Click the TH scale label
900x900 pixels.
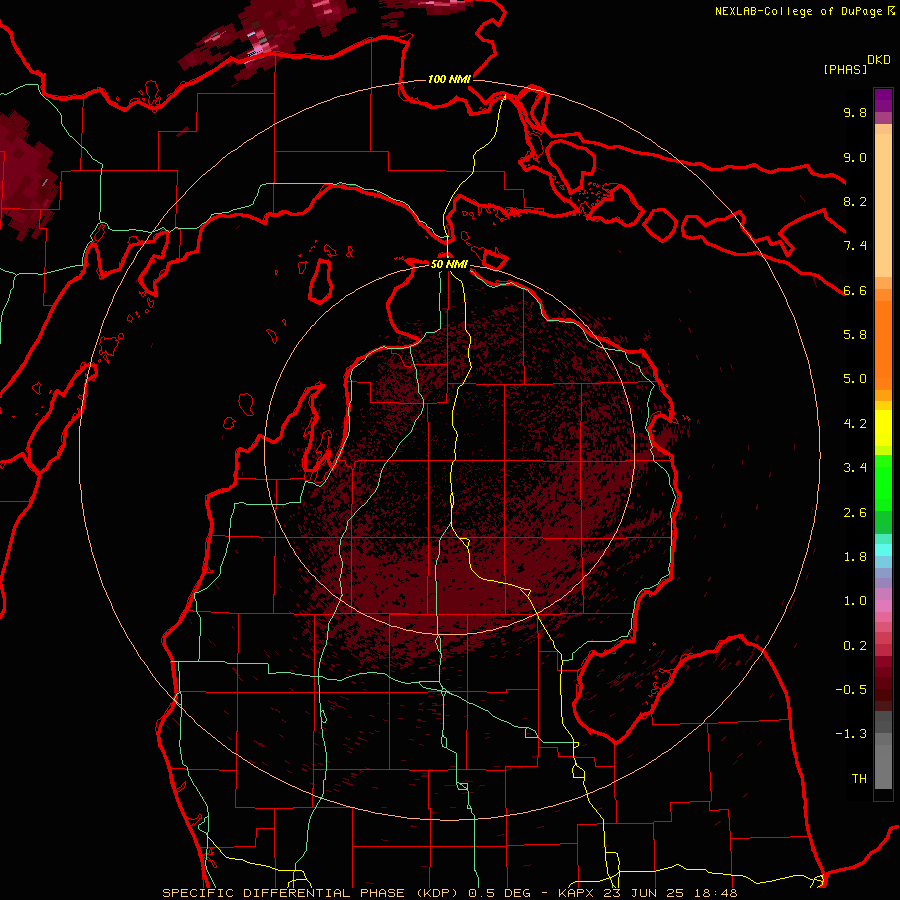tap(859, 779)
